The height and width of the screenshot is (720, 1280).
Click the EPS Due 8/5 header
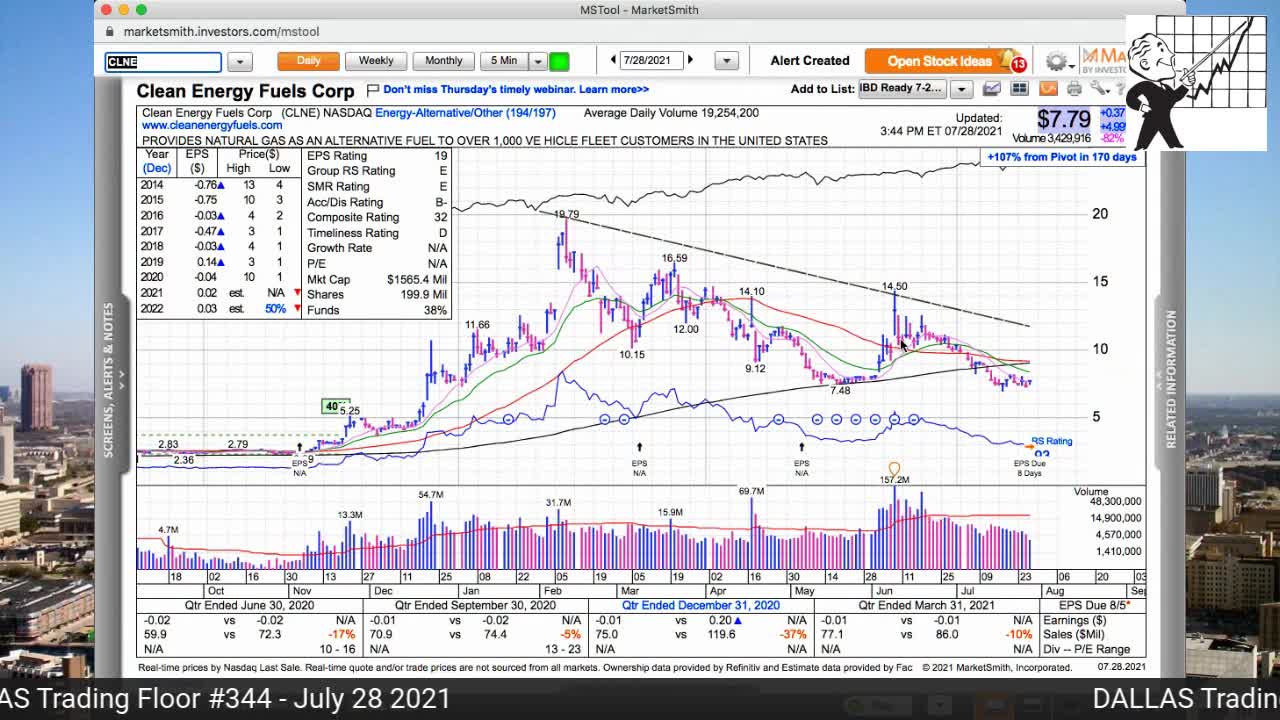(1095, 606)
